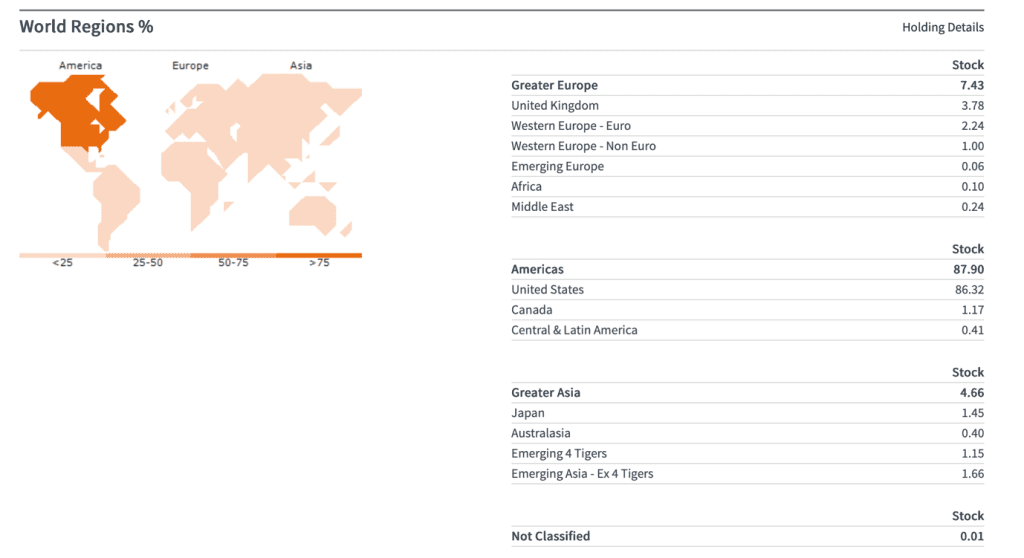Image resolution: width=1024 pixels, height=558 pixels.
Task: Click the United States row
Action: coord(547,290)
